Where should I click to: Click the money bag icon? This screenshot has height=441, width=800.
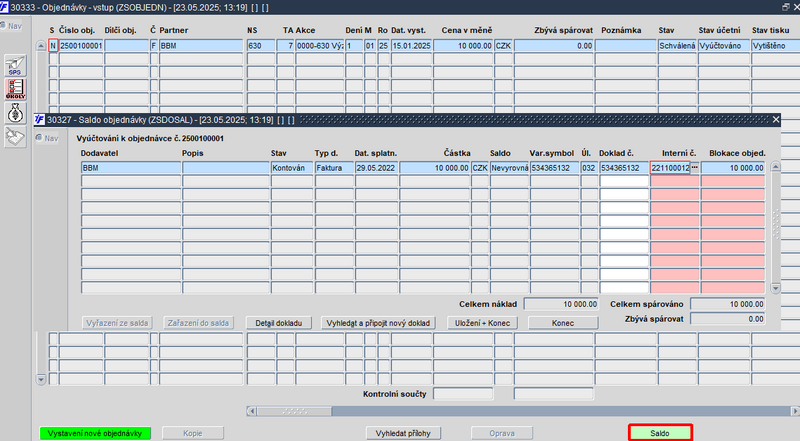pos(15,113)
